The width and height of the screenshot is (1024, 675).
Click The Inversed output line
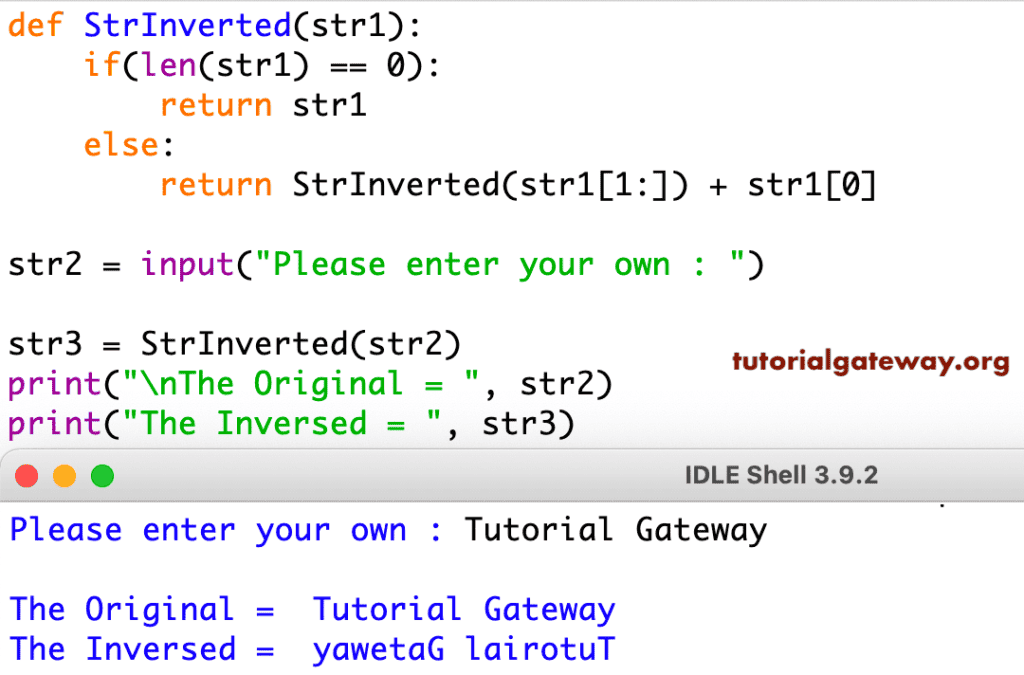[x=310, y=649]
